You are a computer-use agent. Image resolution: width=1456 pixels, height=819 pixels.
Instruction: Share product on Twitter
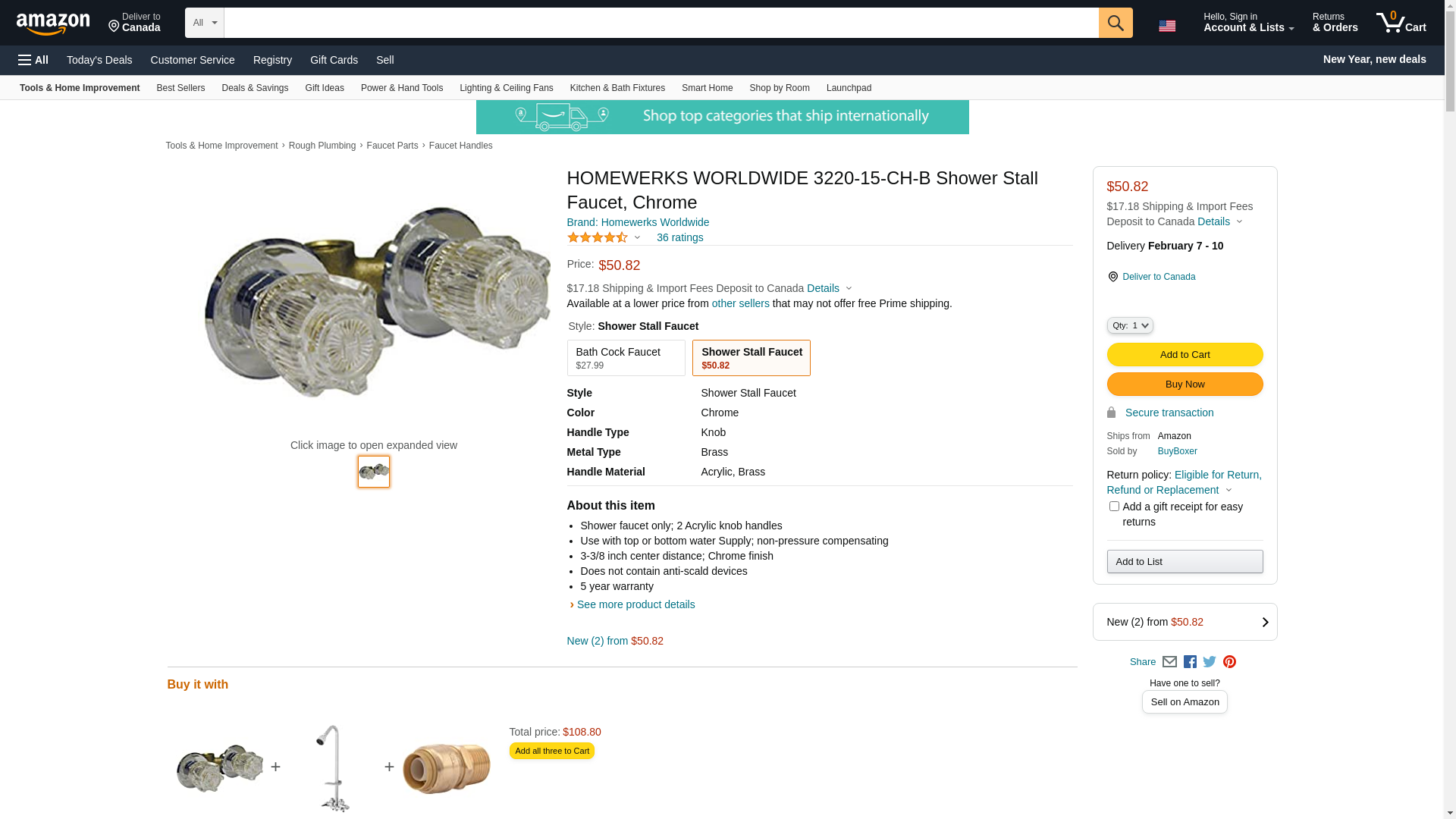(1210, 662)
